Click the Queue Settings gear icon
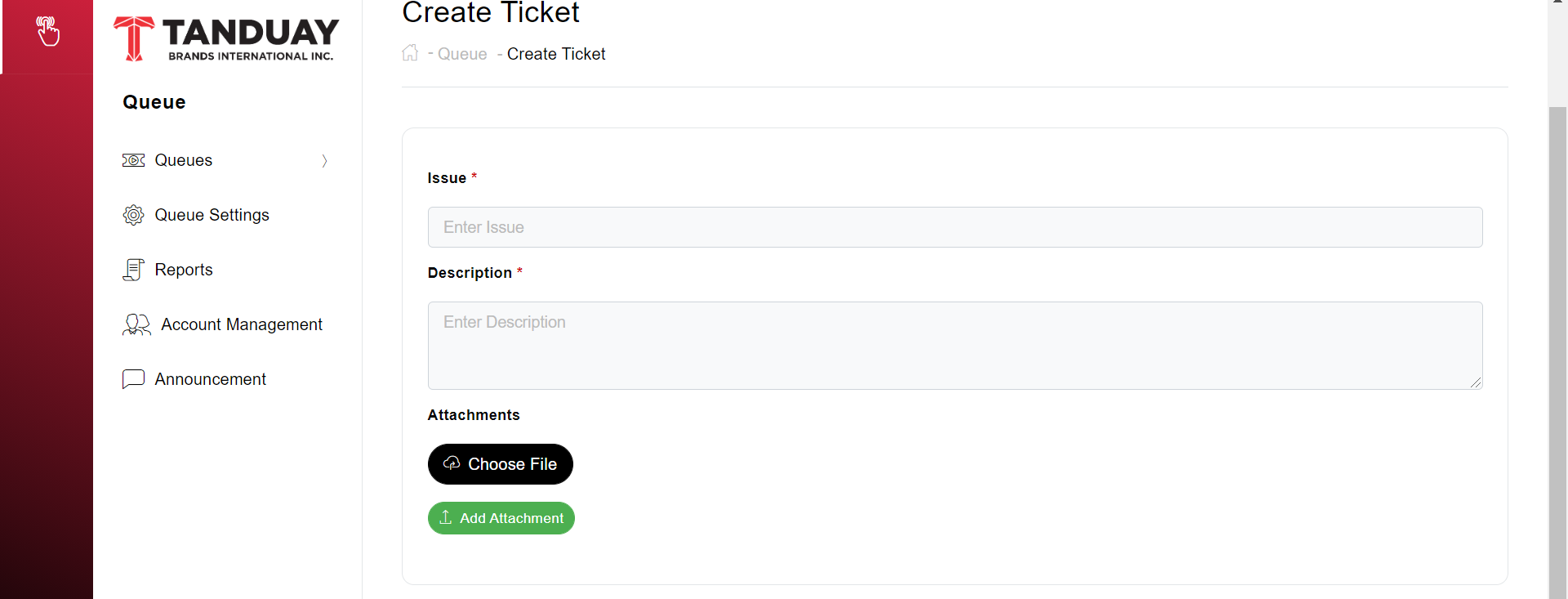This screenshot has width=1568, height=599. click(x=133, y=215)
